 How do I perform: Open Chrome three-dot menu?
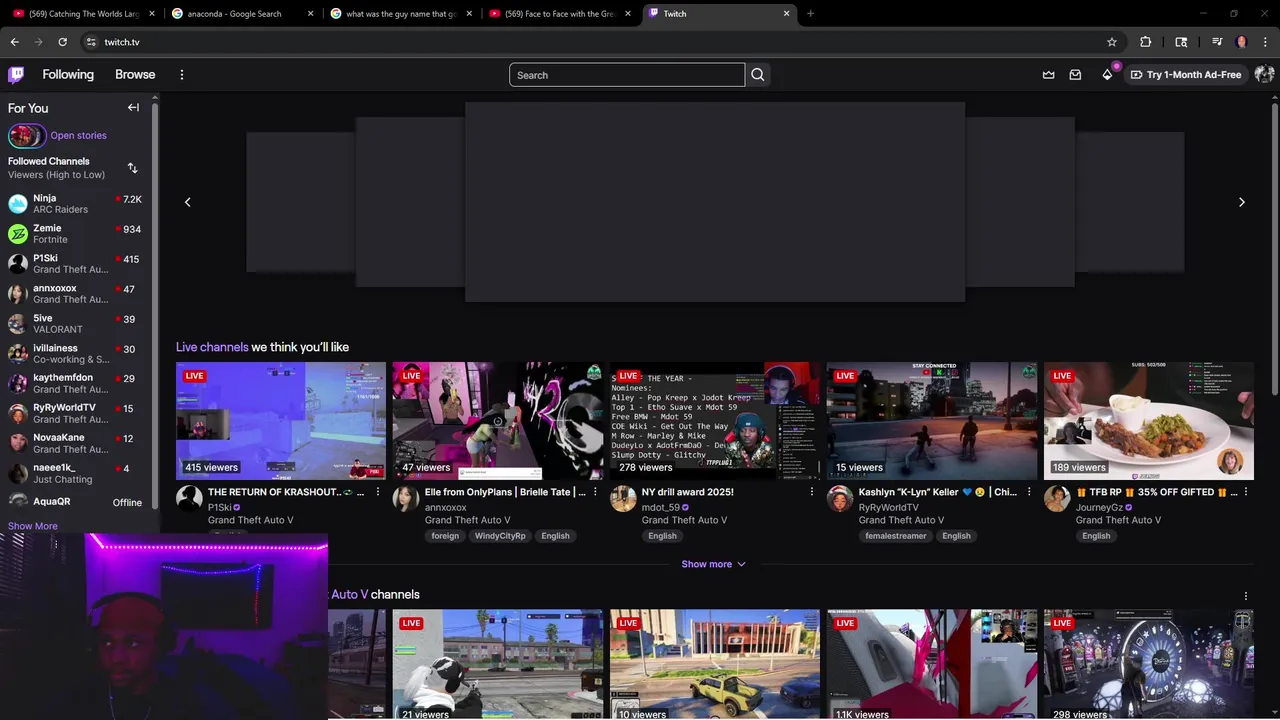1265,42
